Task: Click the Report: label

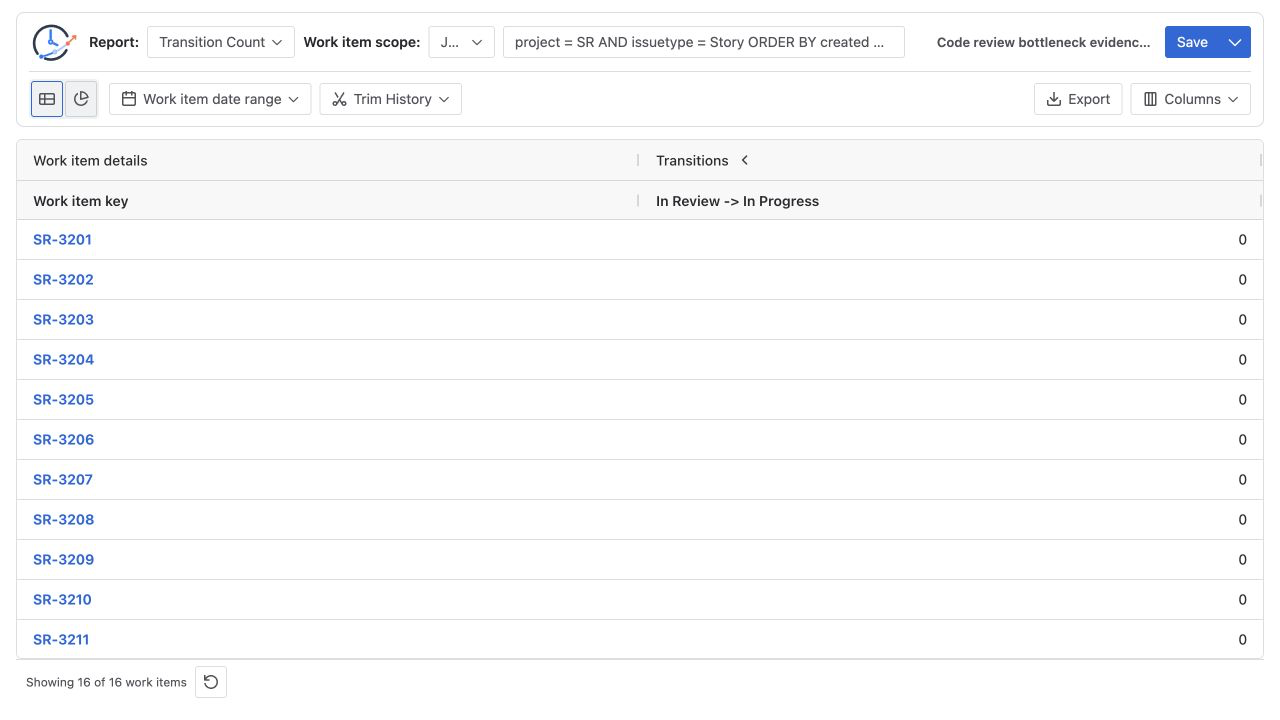Action: [114, 42]
